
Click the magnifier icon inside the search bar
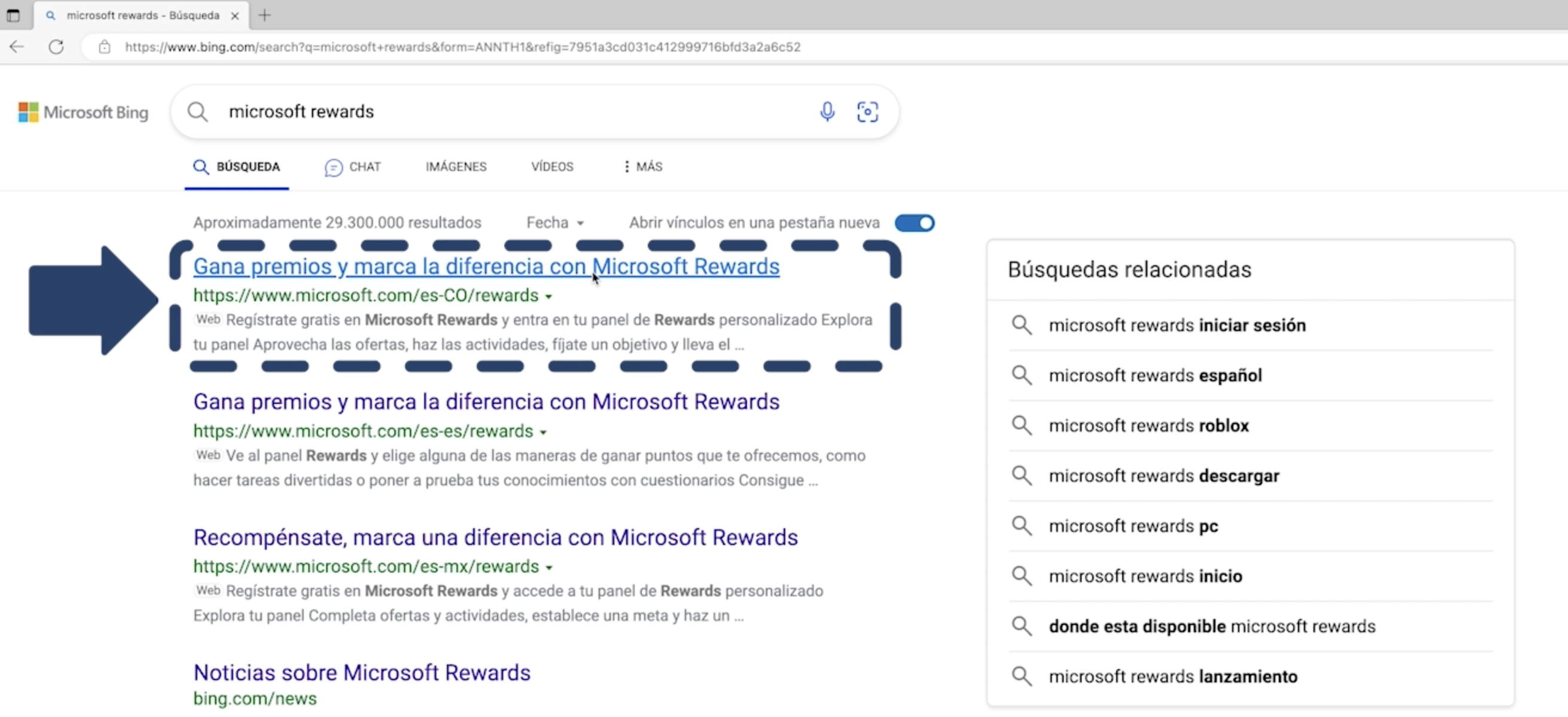pyautogui.click(x=198, y=111)
